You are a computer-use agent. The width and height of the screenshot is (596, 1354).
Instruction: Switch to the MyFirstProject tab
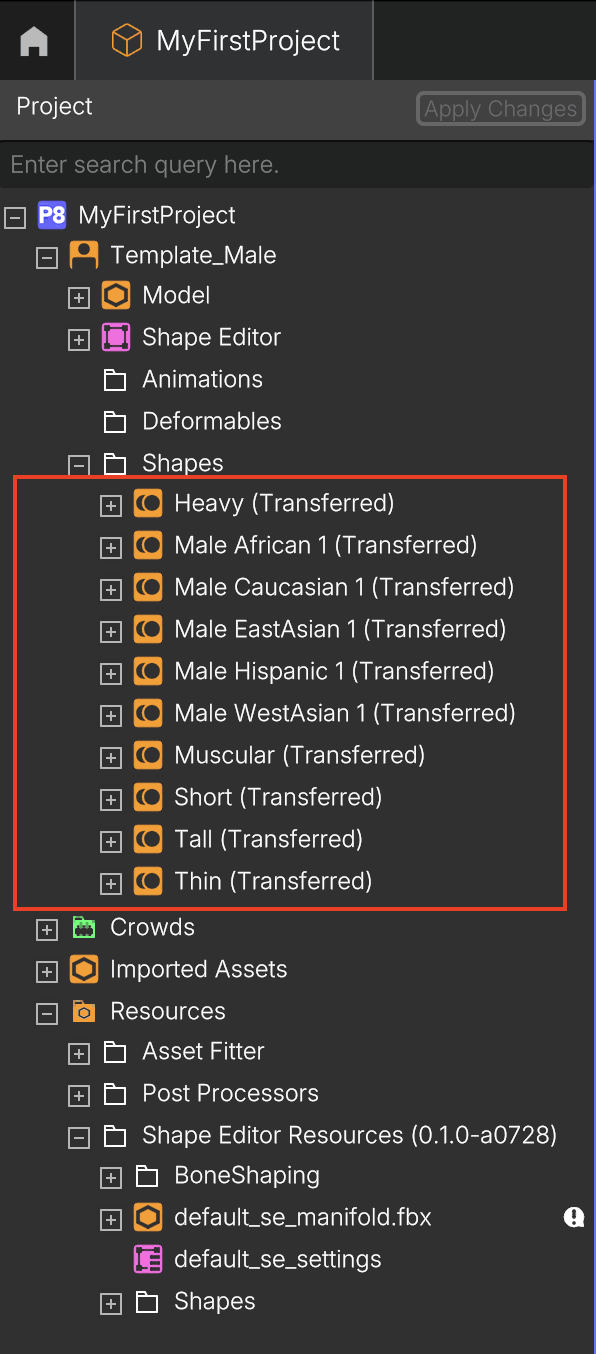[x=224, y=41]
